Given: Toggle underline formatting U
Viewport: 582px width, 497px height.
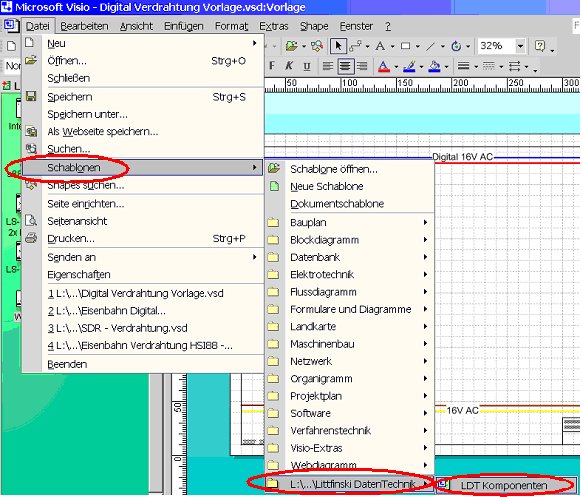Looking at the screenshot, I should (307, 66).
